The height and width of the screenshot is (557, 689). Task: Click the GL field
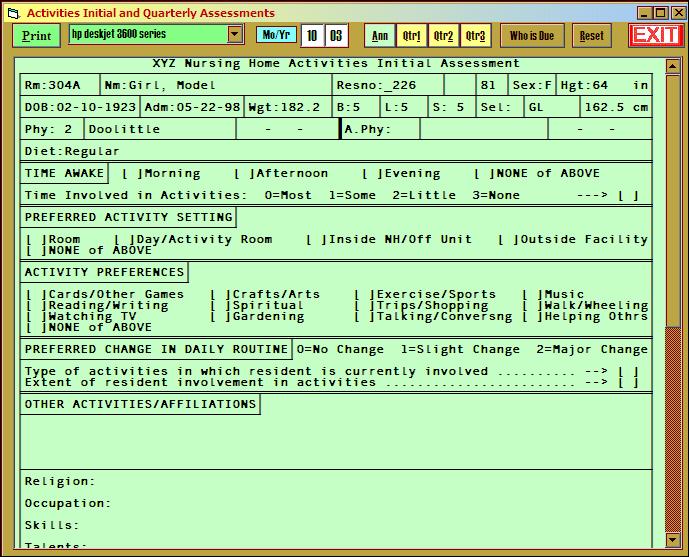point(551,107)
